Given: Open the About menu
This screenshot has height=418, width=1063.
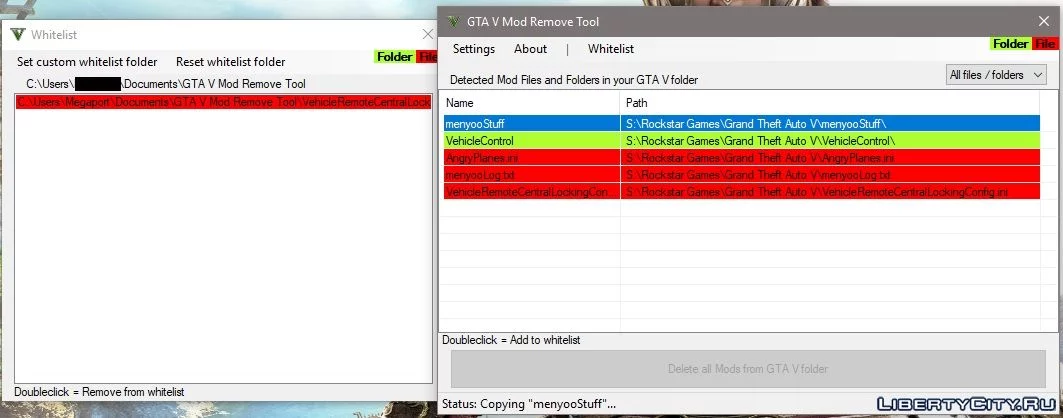Looking at the screenshot, I should pos(530,49).
